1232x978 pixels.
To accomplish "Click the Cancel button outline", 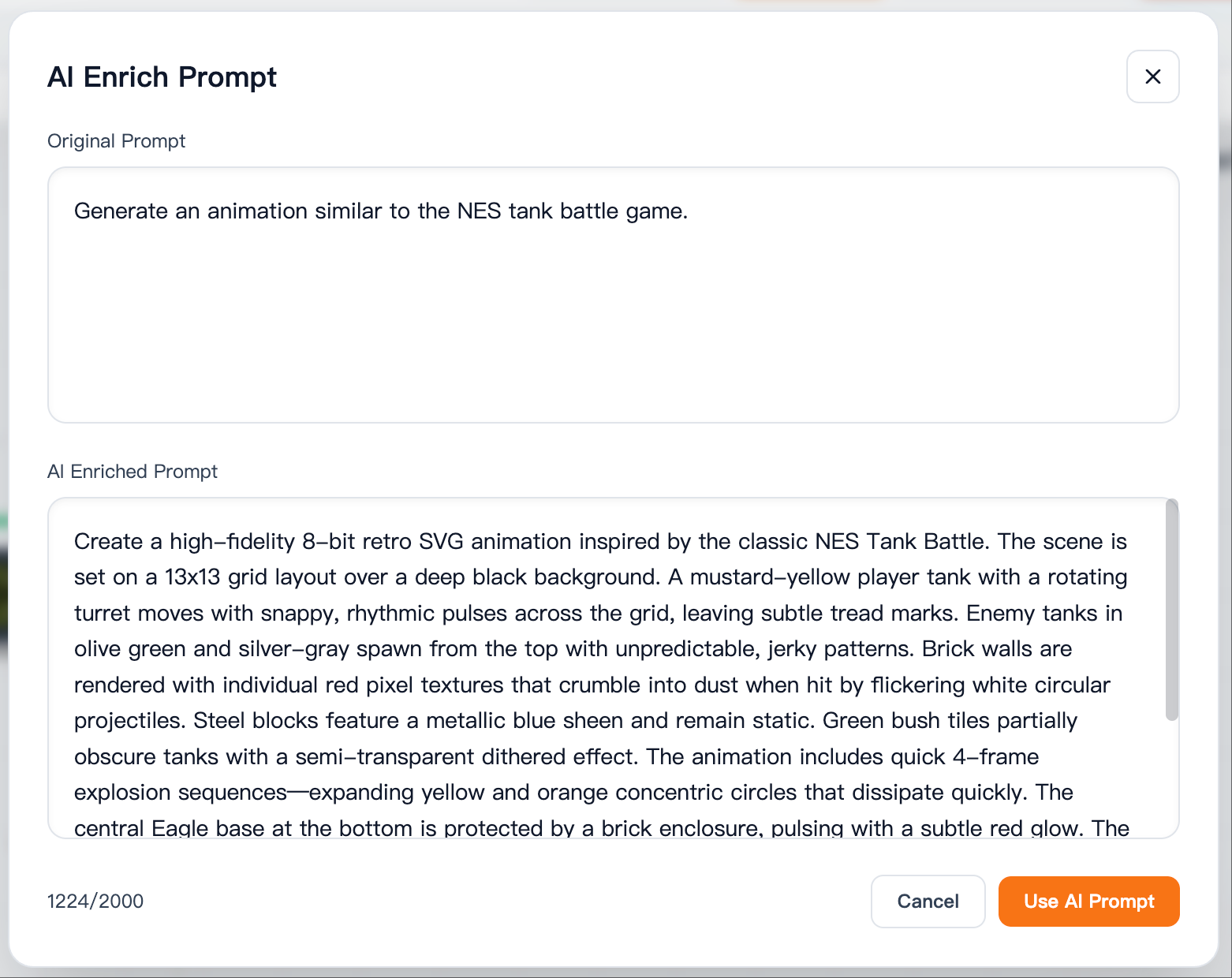I will click(928, 901).
